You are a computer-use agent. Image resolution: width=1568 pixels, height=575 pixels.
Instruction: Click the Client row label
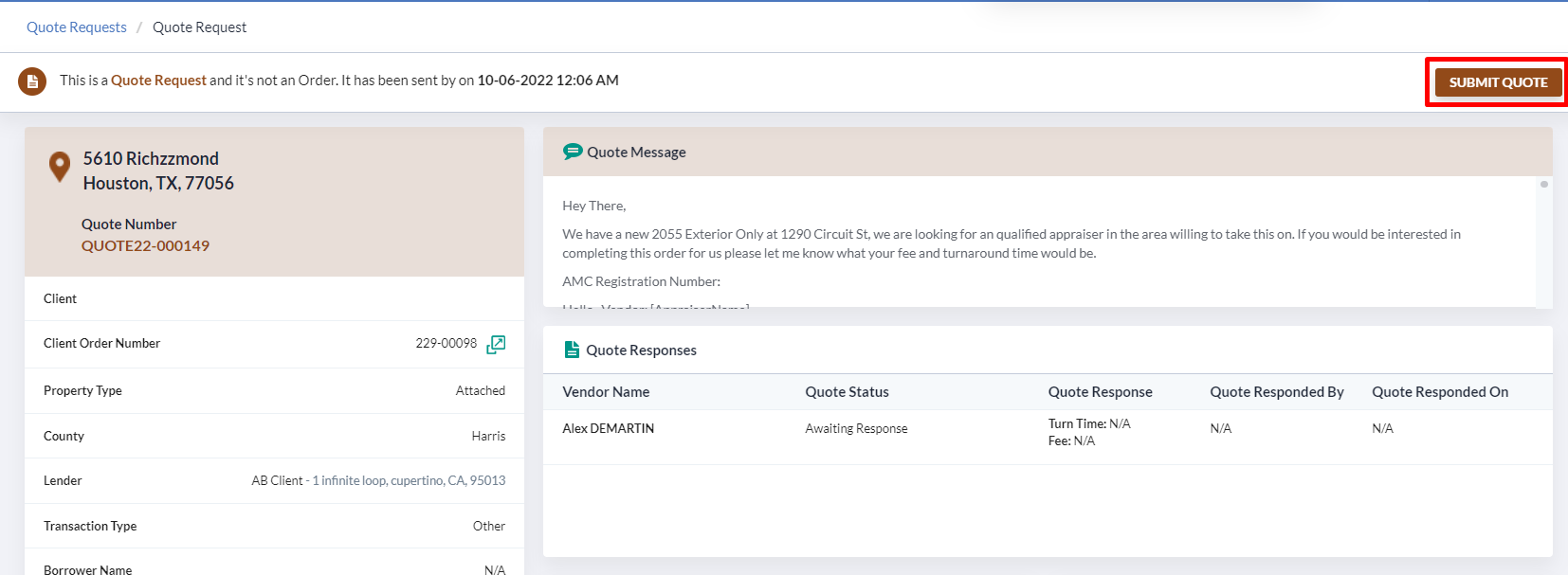[60, 298]
